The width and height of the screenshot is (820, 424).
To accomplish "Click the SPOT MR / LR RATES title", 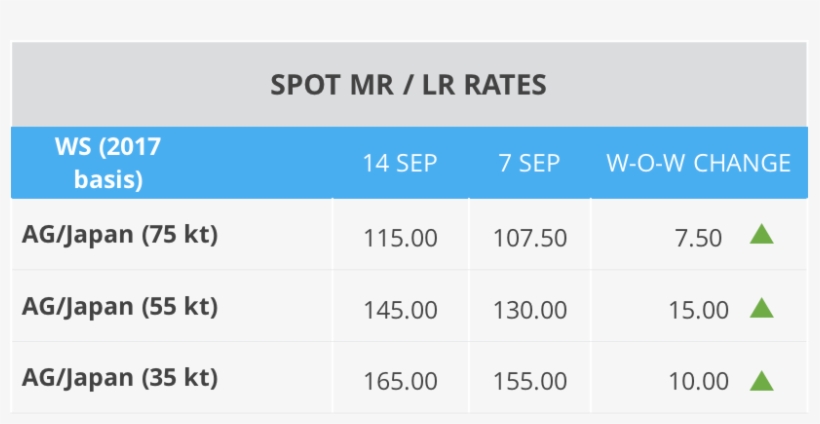I will pyautogui.click(x=408, y=85).
